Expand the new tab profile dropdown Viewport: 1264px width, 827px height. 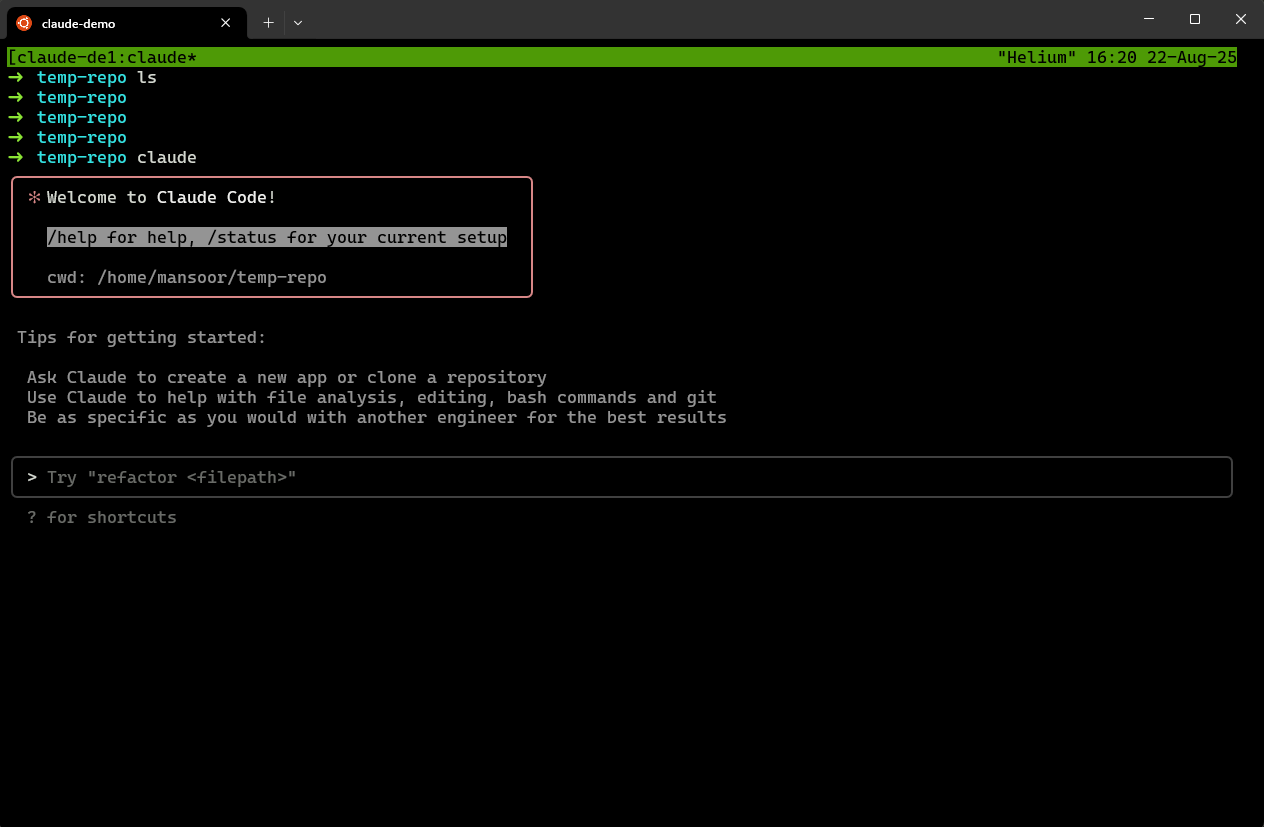(298, 22)
